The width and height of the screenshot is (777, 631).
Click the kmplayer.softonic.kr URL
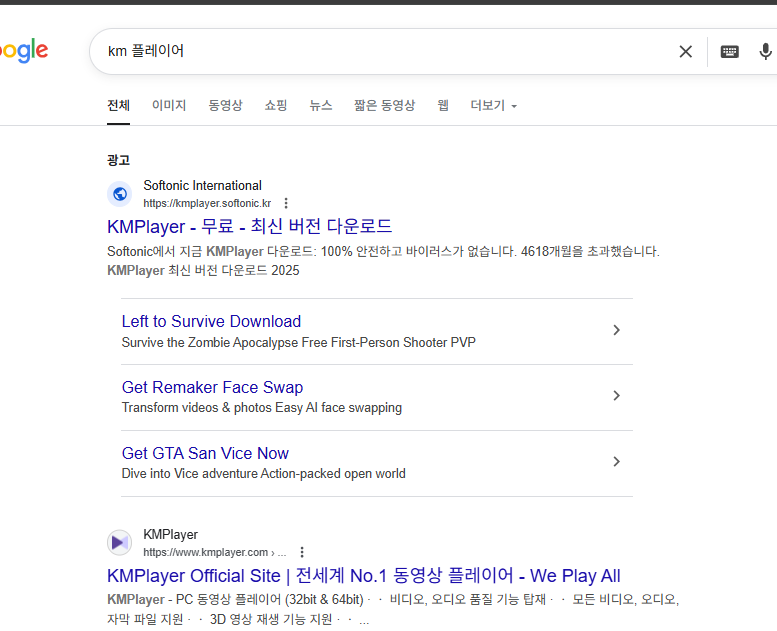[x=207, y=203]
